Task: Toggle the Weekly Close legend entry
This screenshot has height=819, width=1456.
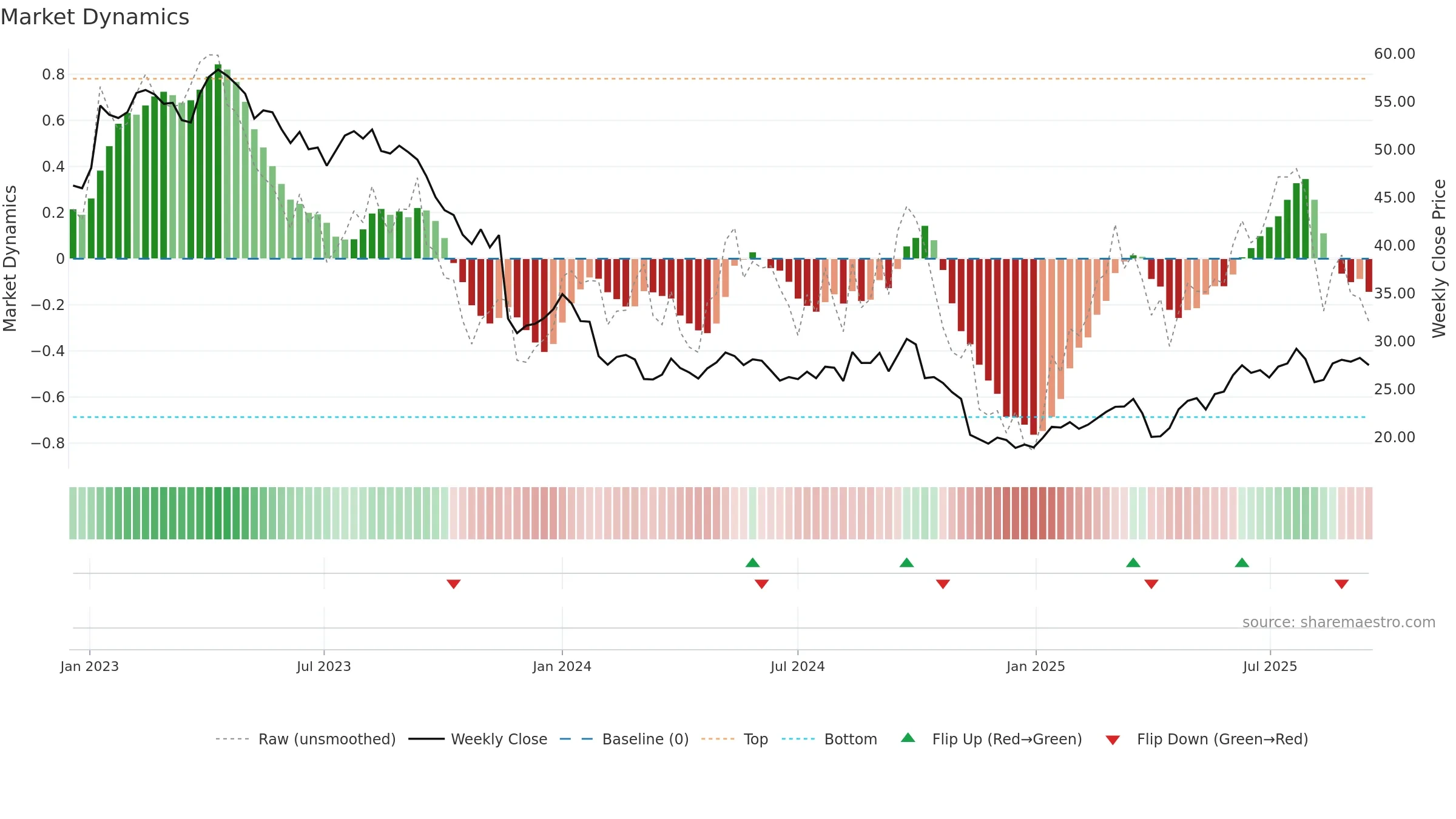Action: [478, 739]
